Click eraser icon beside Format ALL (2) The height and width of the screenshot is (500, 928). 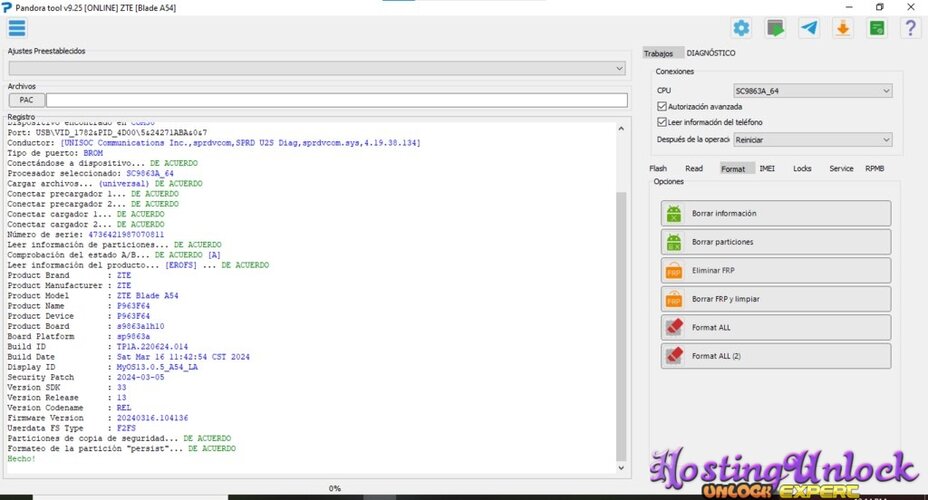674,356
